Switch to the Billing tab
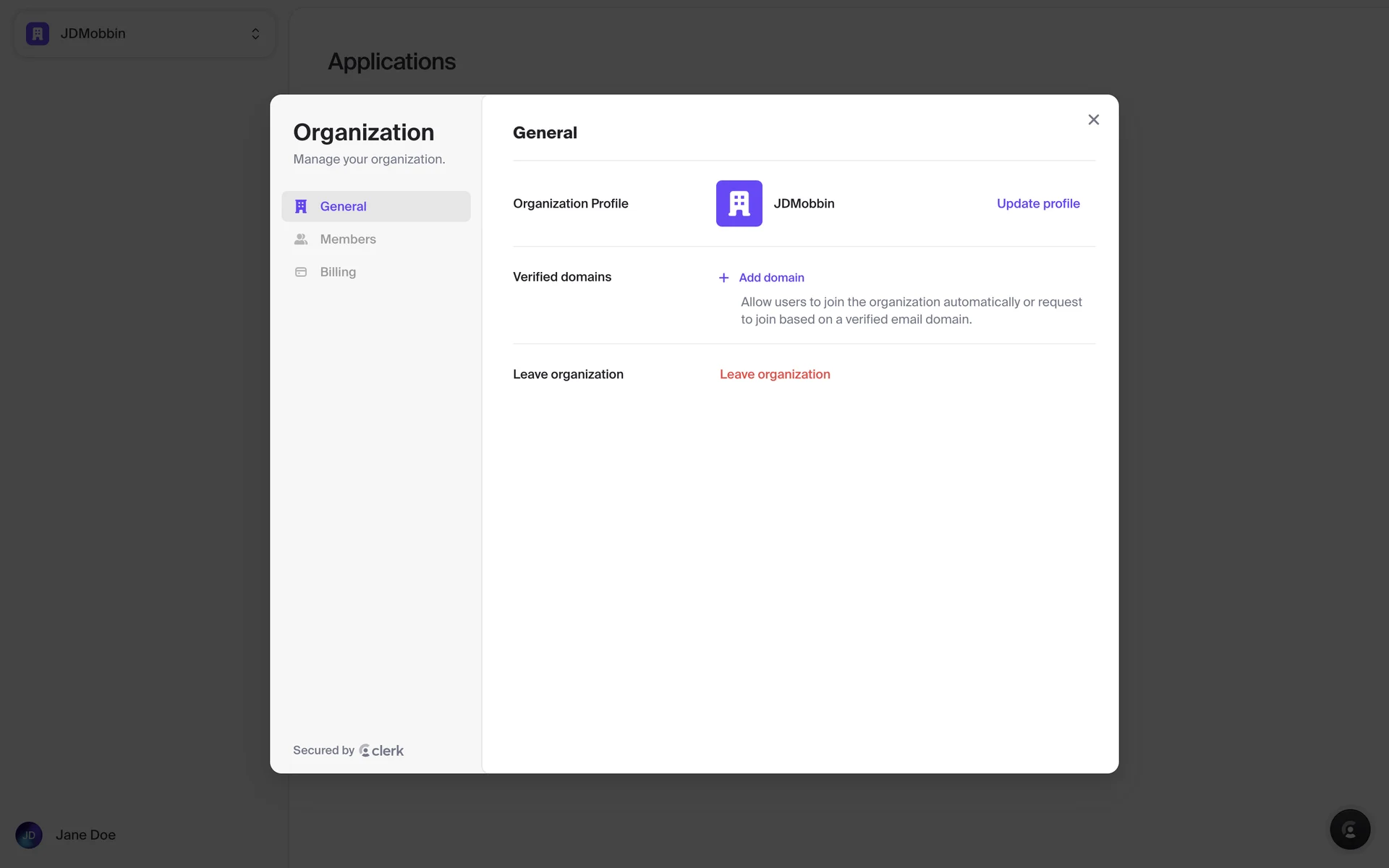Image resolution: width=1389 pixels, height=868 pixels. (338, 272)
